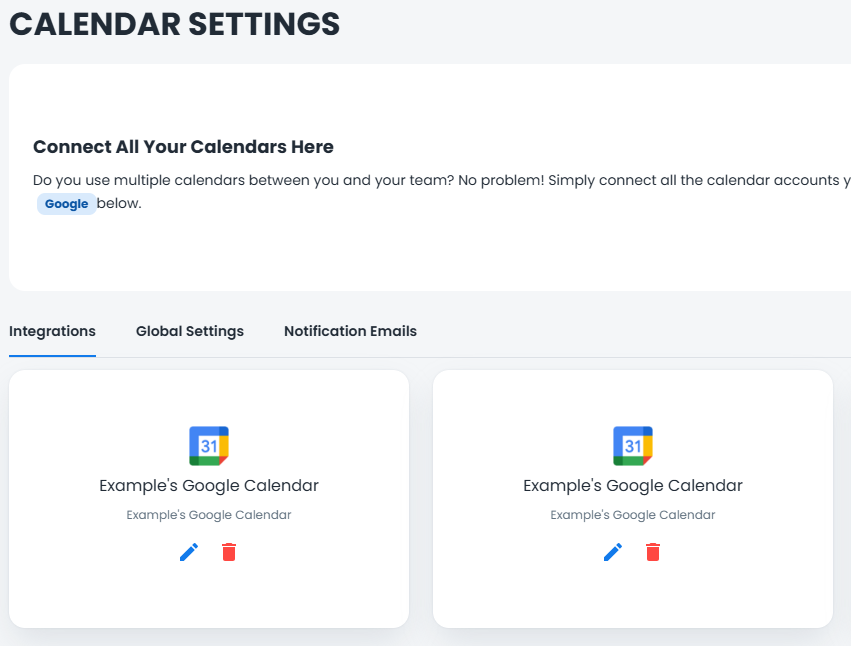Switch to the Integrations tab
The image size is (851, 646).
pyautogui.click(x=52, y=331)
